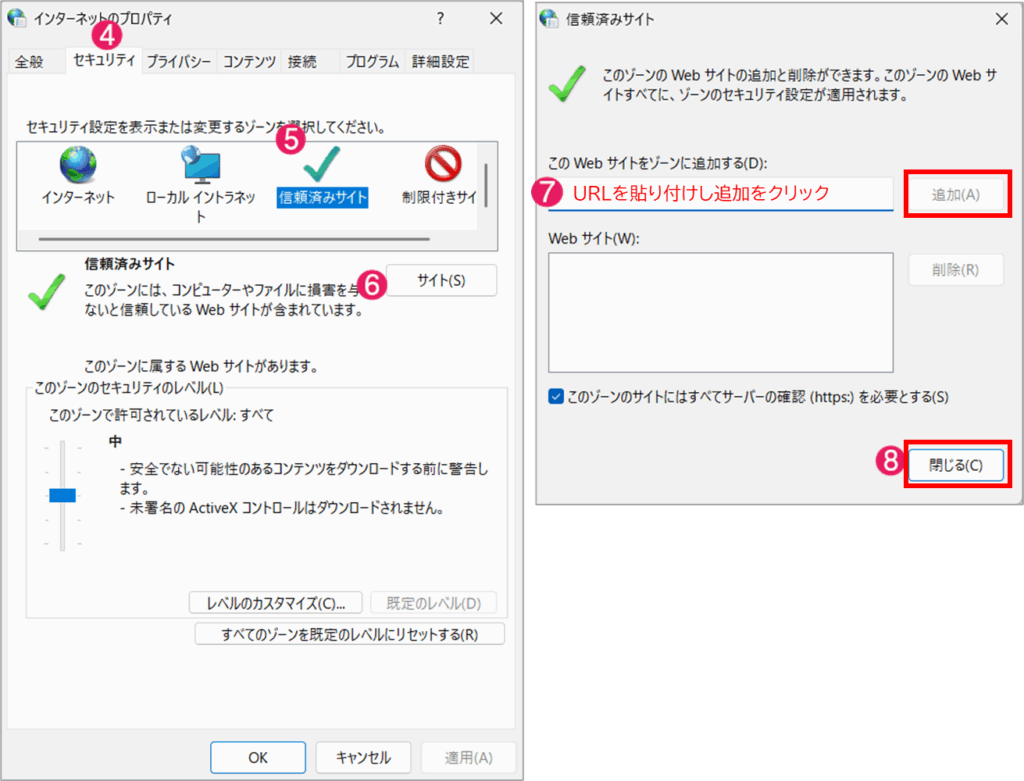Close the Trusted sites window via X
1024x781 pixels.
click(x=1002, y=18)
